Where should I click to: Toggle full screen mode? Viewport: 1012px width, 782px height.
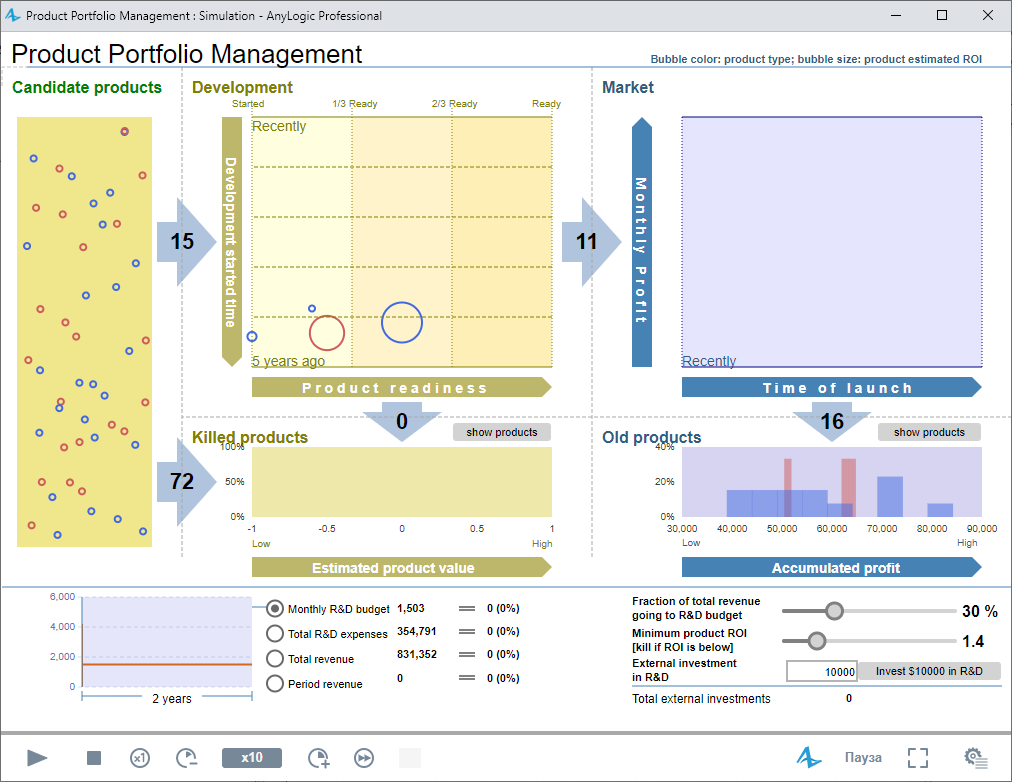pyautogui.click(x=917, y=757)
